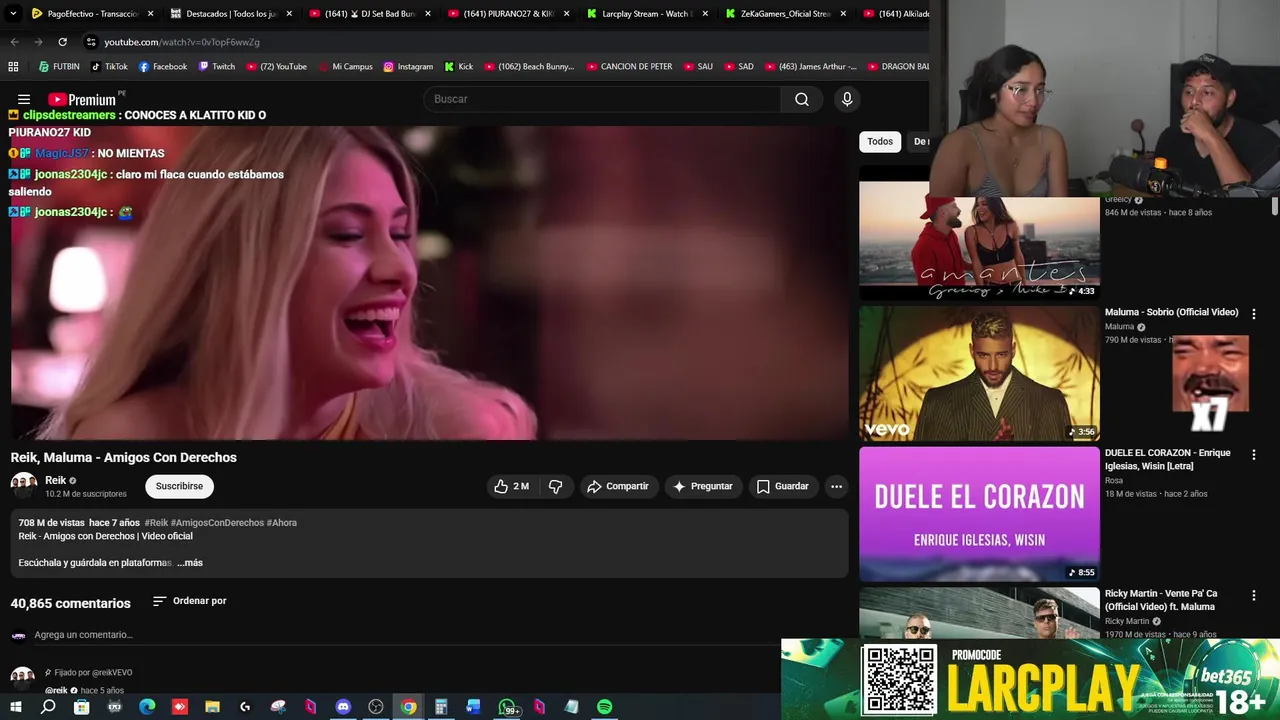Open more actions ellipsis under video
This screenshot has width=1280, height=720.
[x=836, y=486]
